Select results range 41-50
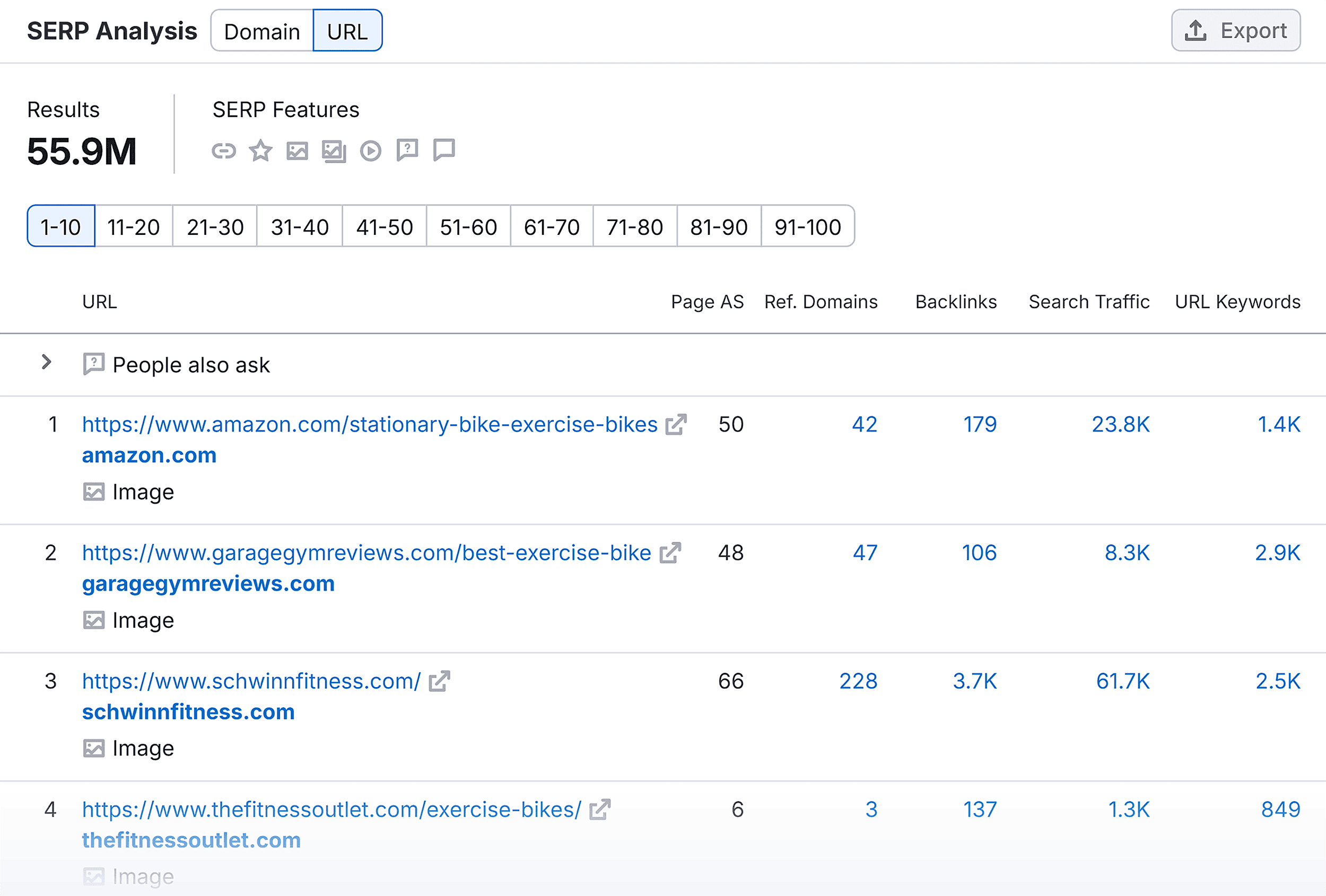This screenshot has height=896, width=1326. pos(385,226)
